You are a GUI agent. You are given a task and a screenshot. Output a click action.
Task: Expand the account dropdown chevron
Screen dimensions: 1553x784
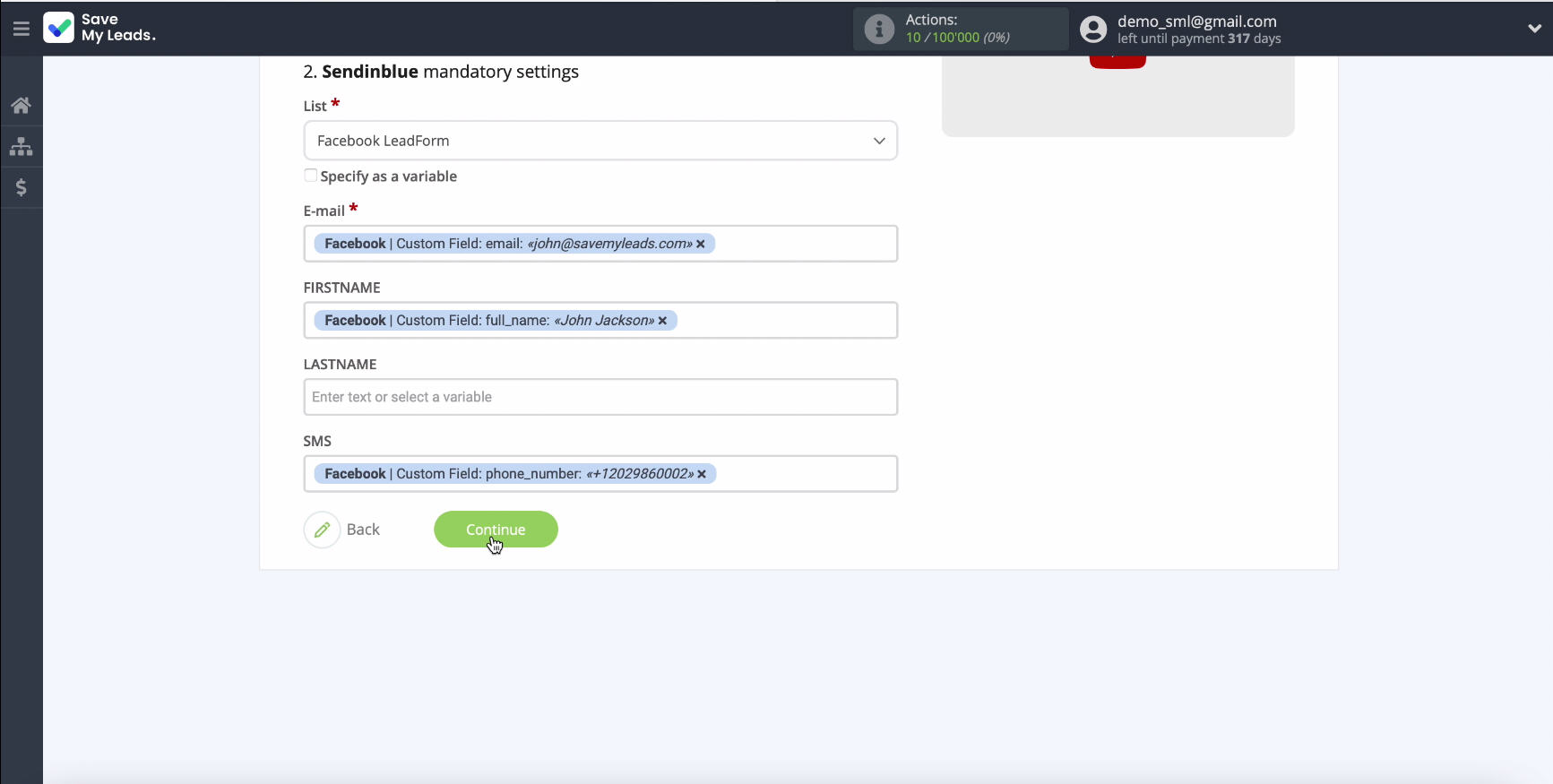1534,29
